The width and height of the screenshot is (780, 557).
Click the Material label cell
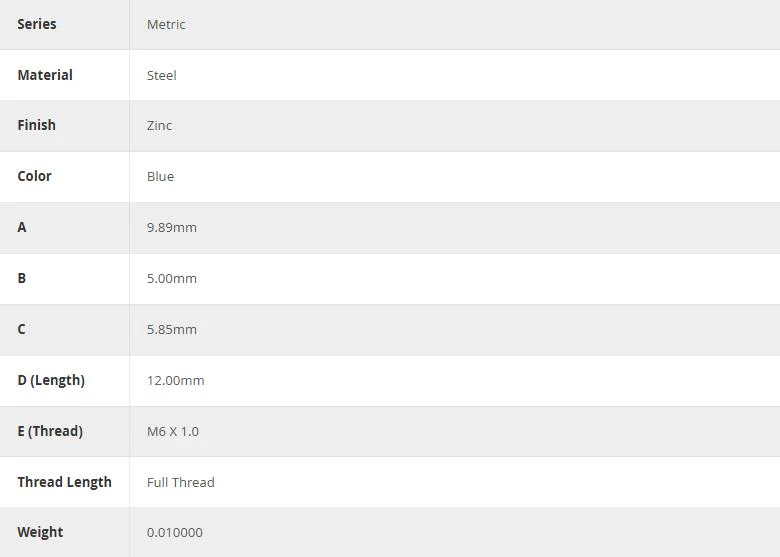click(45, 75)
